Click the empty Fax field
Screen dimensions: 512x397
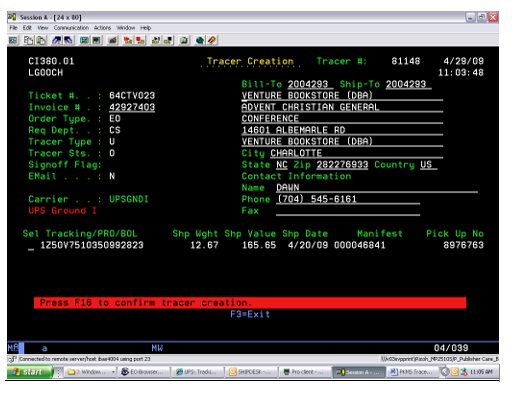click(x=348, y=211)
